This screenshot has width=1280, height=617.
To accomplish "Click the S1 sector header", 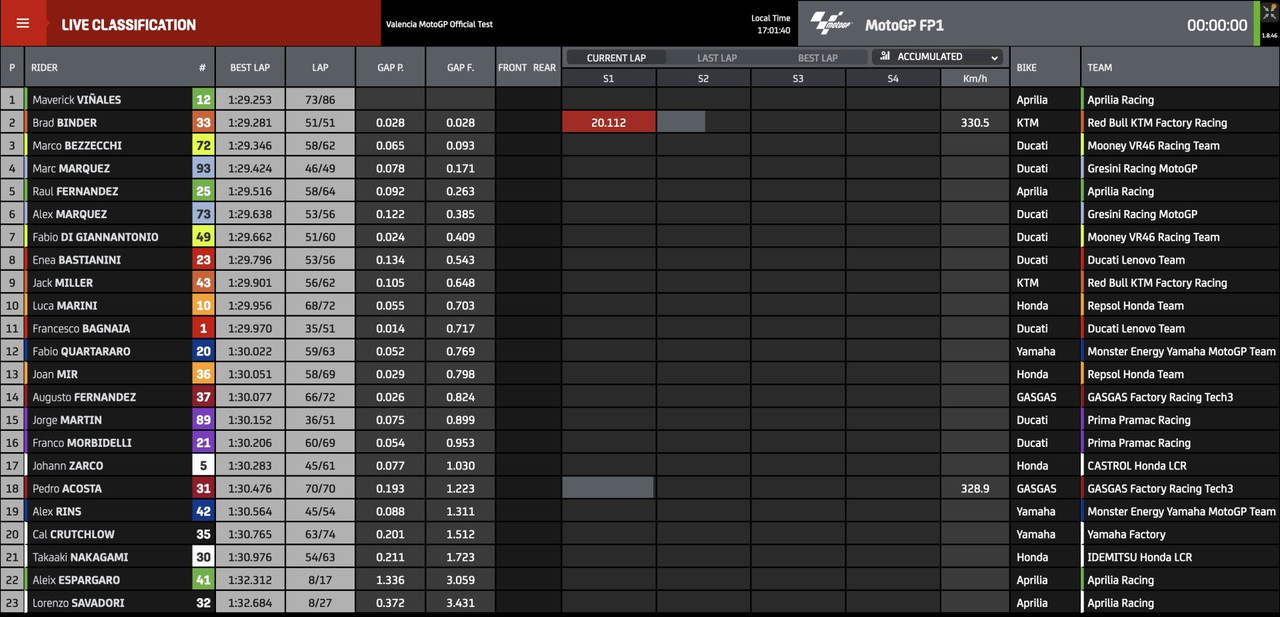I will click(609, 78).
